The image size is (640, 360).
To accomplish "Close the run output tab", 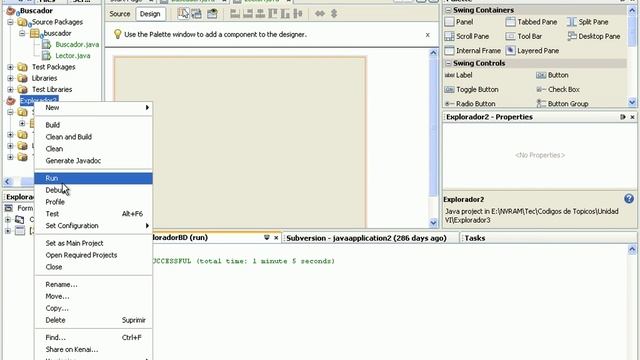I will pos(276,238).
